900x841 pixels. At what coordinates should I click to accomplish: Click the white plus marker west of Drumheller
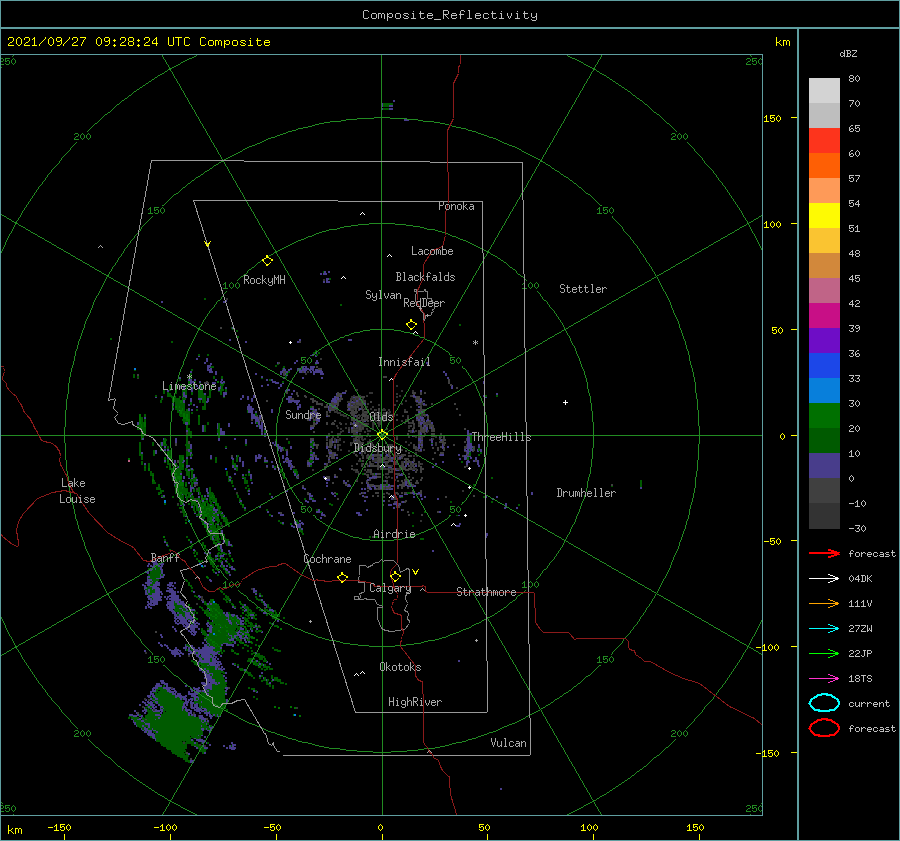tap(565, 402)
